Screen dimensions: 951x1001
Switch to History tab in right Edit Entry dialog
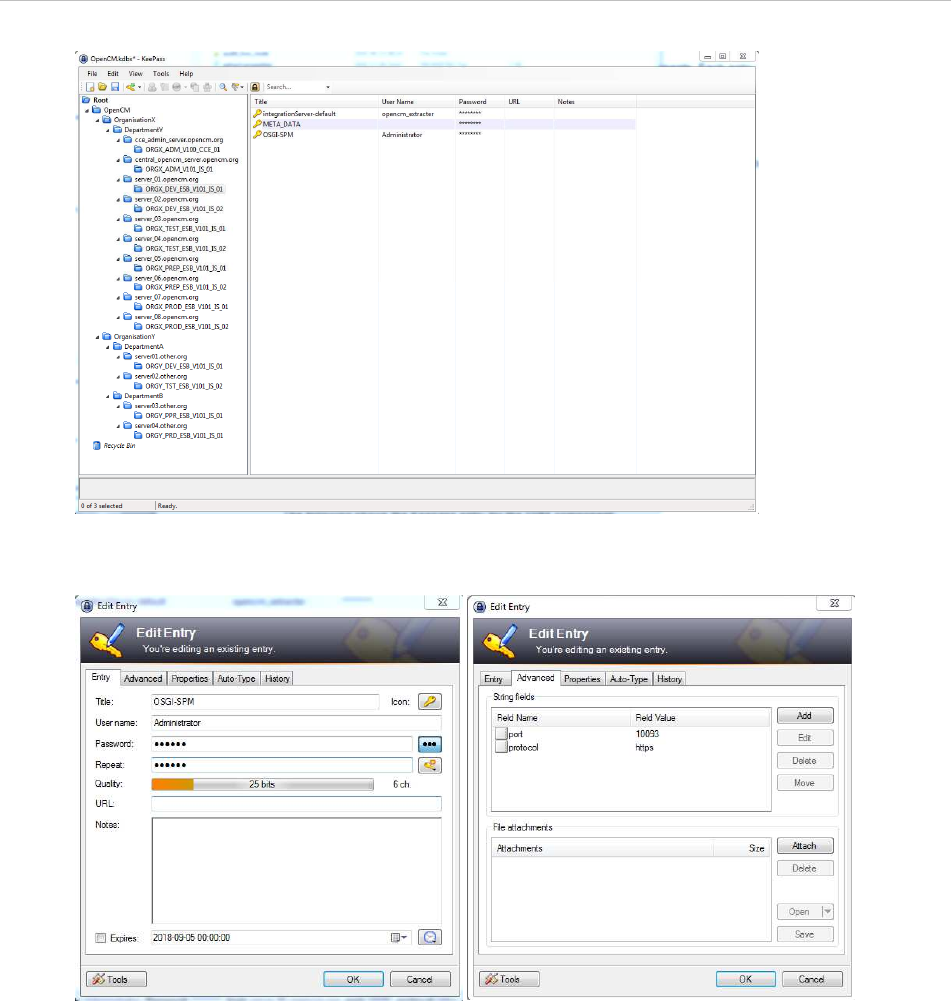point(670,679)
